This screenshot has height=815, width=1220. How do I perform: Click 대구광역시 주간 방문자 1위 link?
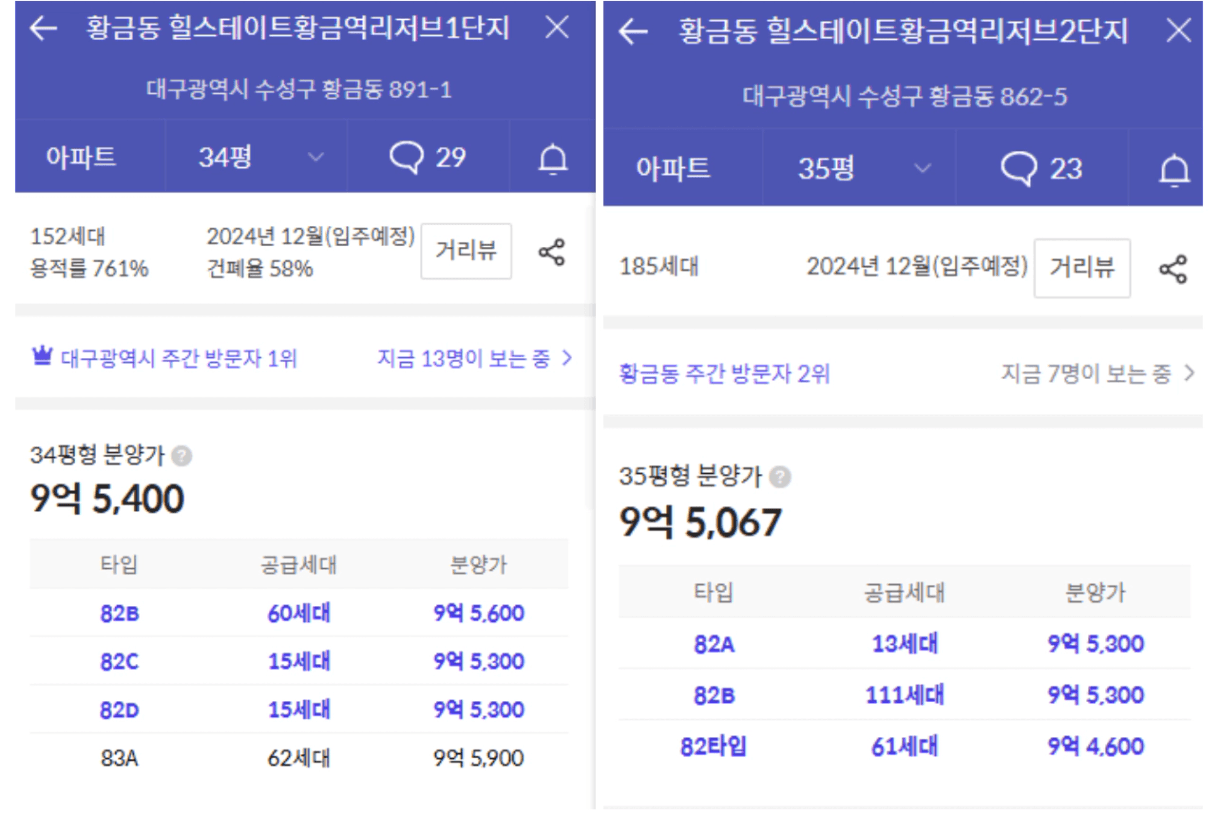179,358
